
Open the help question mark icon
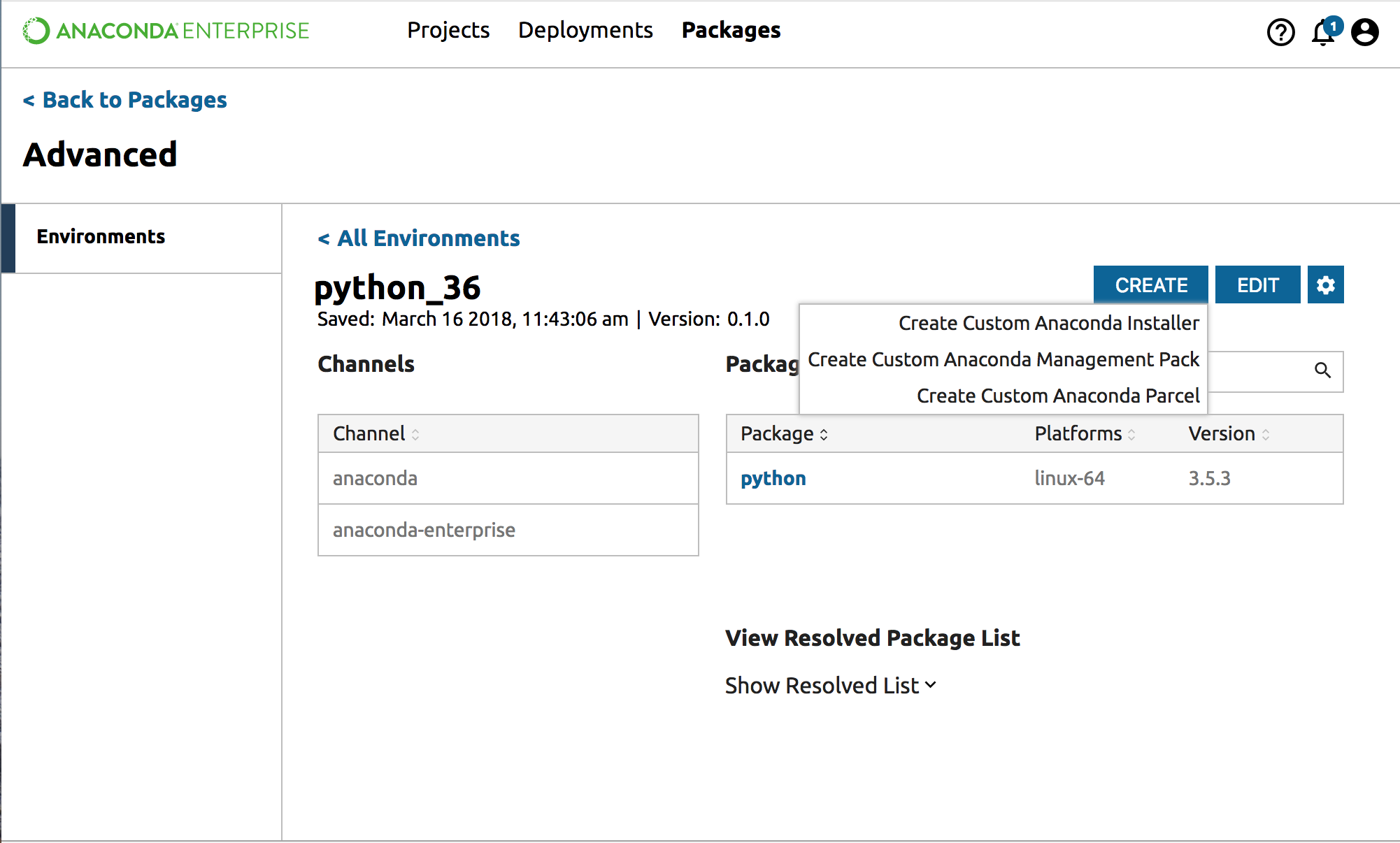pyautogui.click(x=1280, y=32)
